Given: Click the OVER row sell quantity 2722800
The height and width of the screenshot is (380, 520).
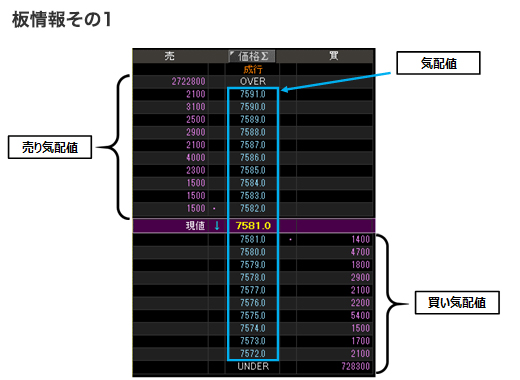Looking at the screenshot, I should pos(188,81).
